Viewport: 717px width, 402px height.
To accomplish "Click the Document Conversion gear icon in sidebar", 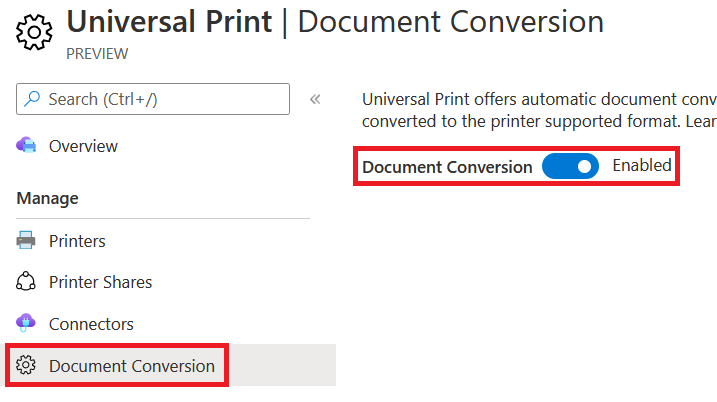I will coord(27,366).
